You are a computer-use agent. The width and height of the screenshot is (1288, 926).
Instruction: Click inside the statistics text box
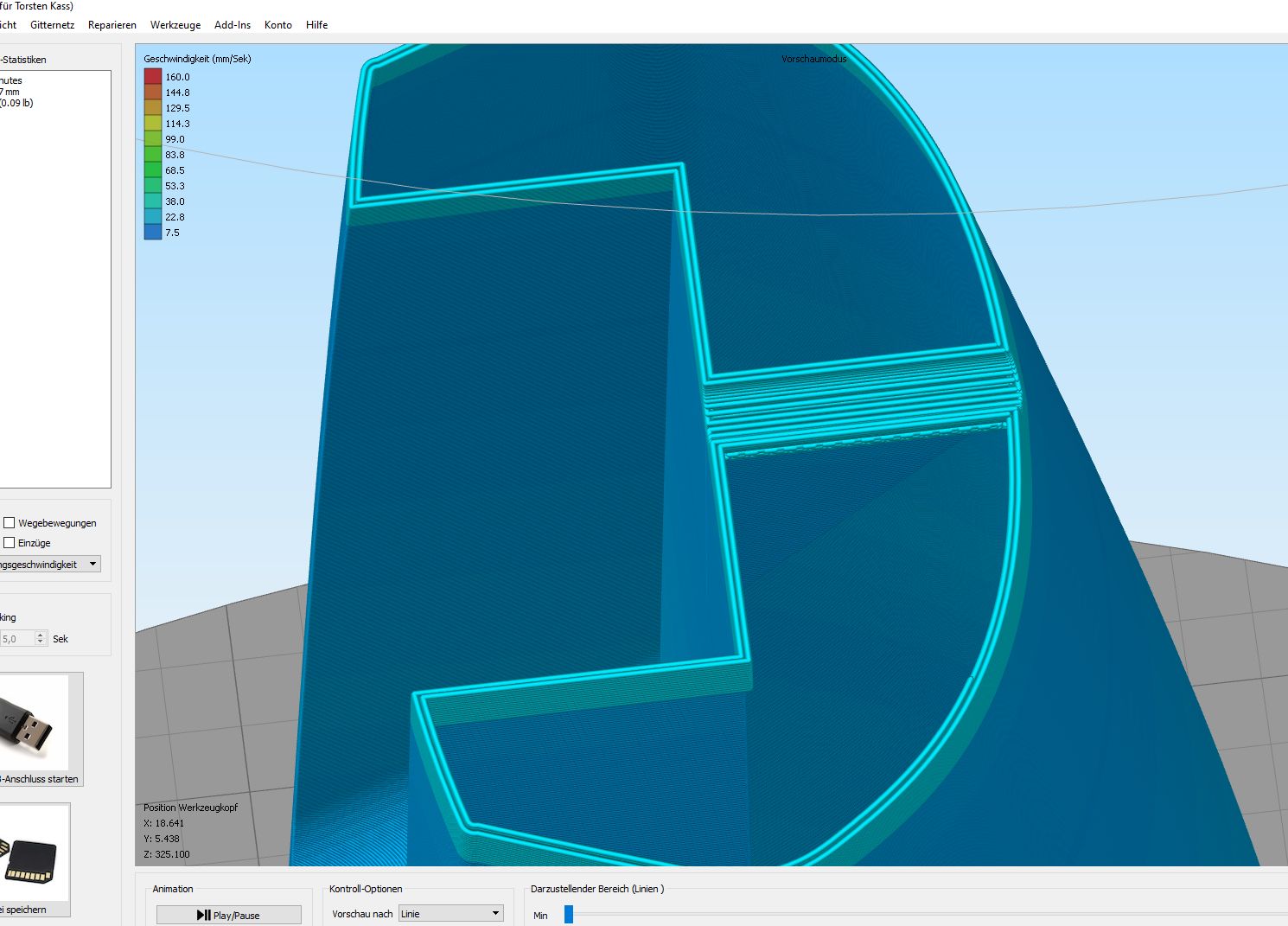[x=54, y=277]
